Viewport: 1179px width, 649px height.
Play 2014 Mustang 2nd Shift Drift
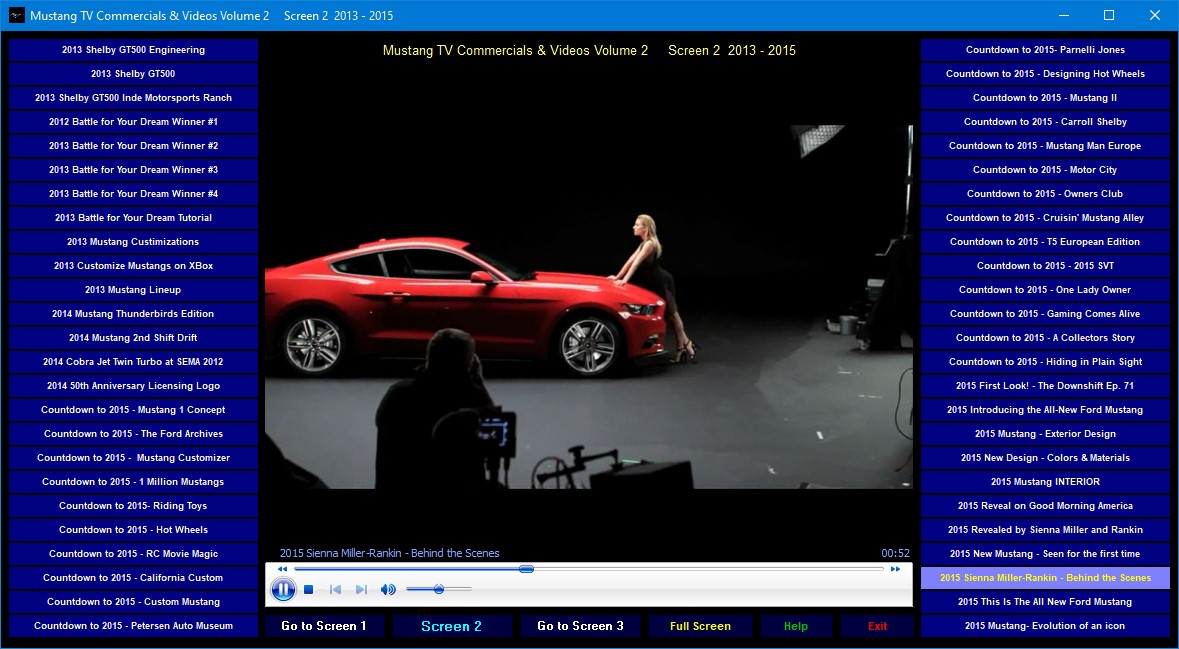click(133, 338)
